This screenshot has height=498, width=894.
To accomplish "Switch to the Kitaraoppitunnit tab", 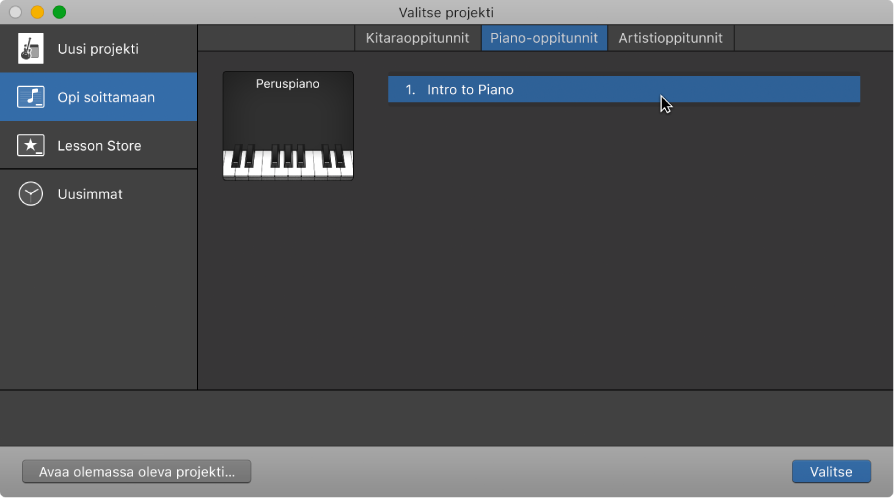I will point(417,38).
